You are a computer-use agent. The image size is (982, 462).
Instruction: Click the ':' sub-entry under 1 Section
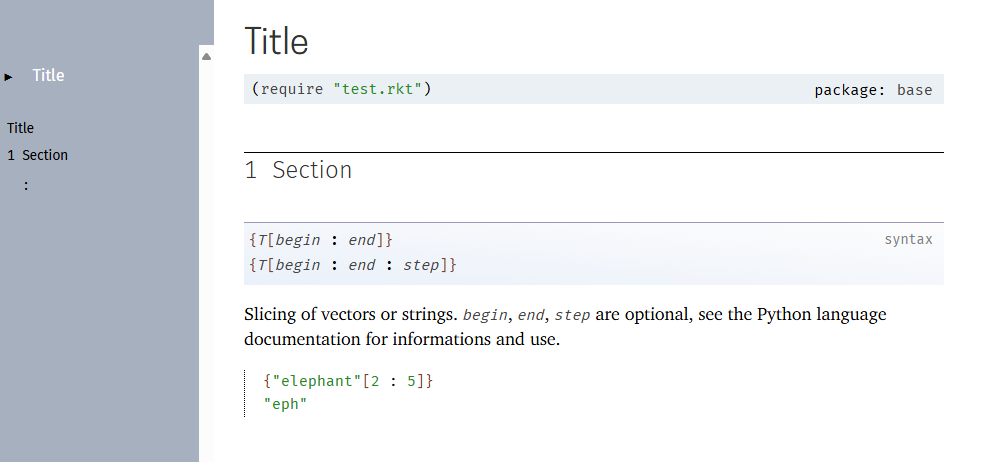[26, 185]
